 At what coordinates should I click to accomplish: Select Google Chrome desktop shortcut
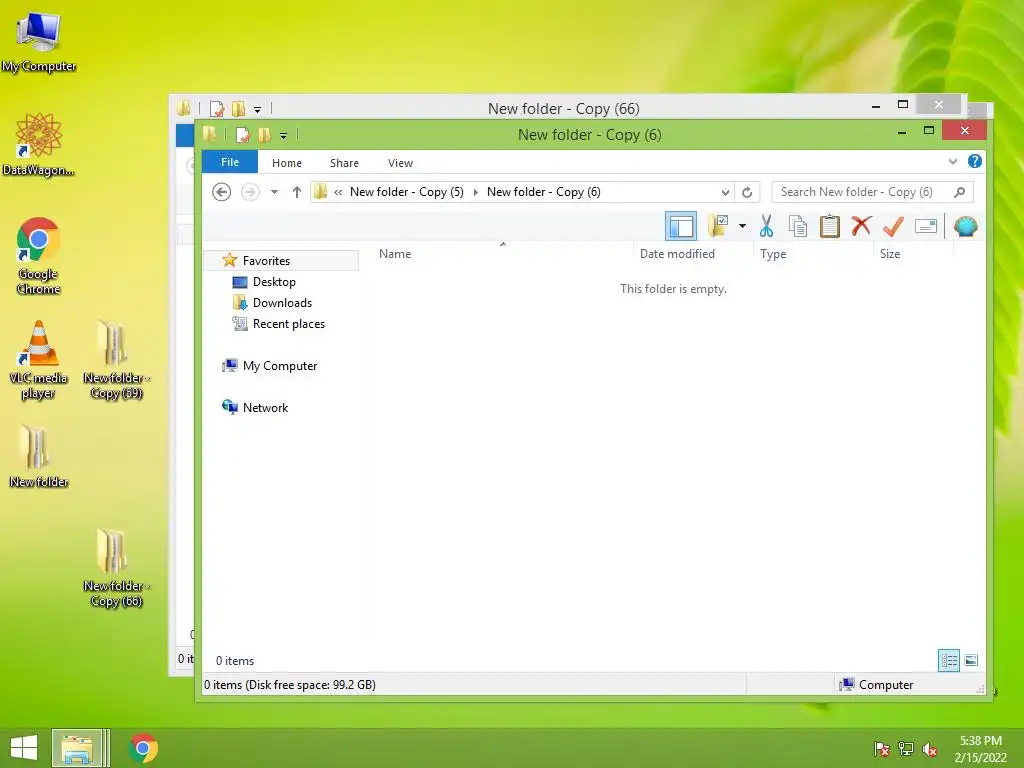[39, 255]
